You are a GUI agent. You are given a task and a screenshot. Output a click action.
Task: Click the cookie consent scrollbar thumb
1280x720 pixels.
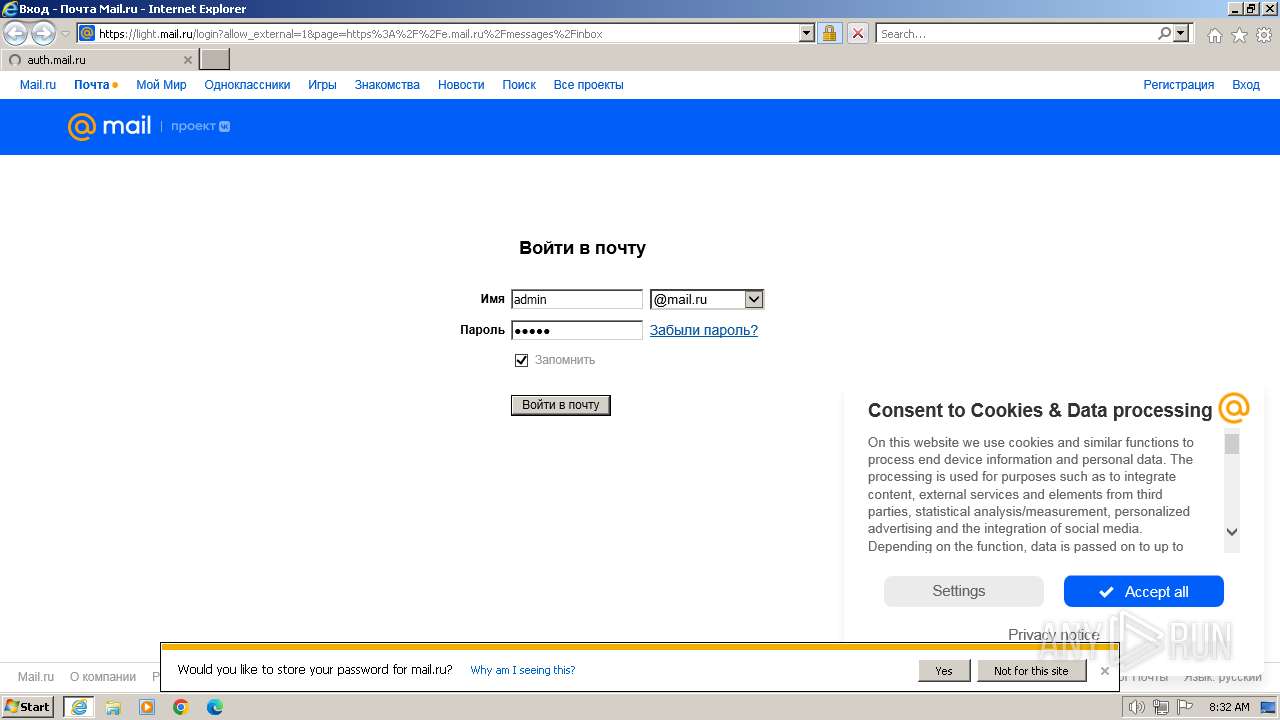point(1232,444)
